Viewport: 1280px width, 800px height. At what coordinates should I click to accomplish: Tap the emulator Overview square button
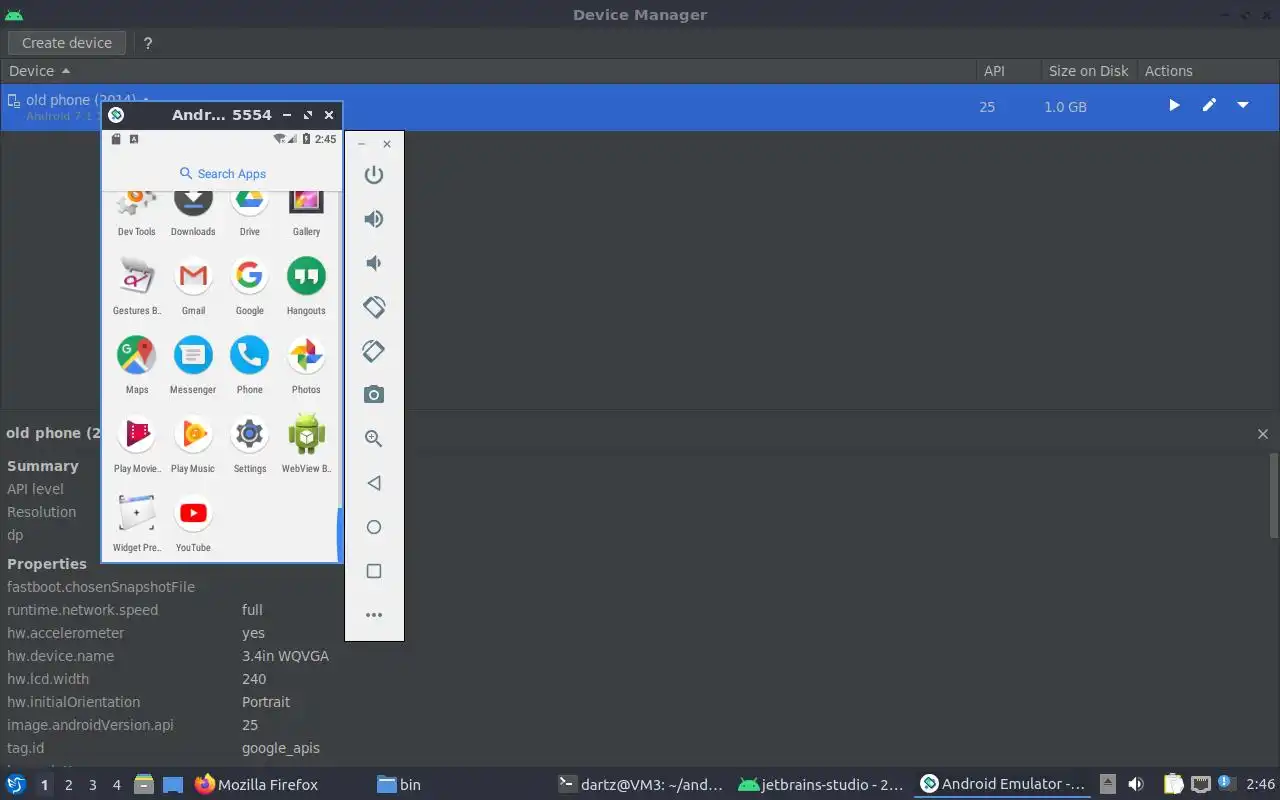[x=374, y=571]
